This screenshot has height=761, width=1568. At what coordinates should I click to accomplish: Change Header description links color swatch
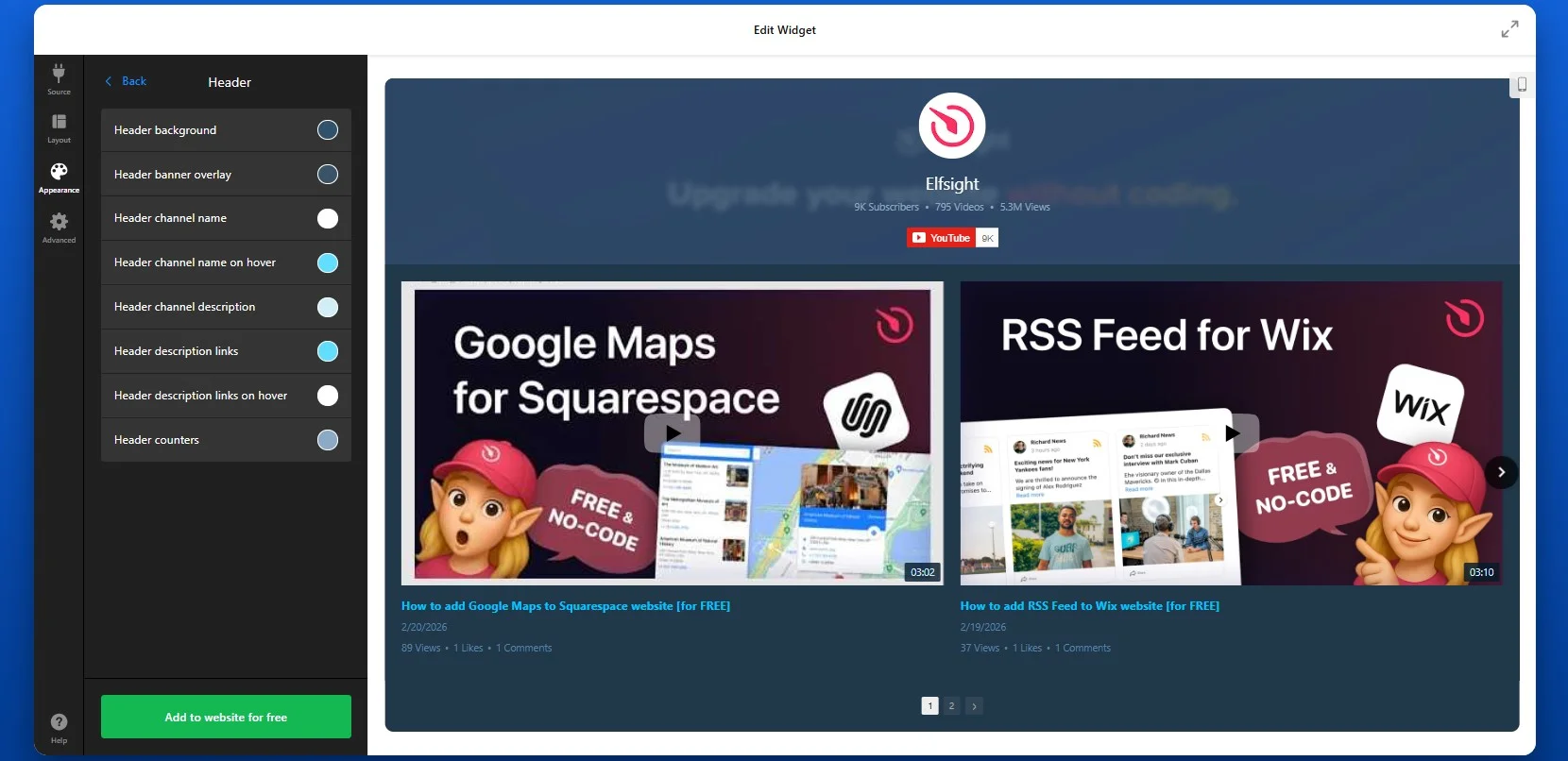[328, 351]
